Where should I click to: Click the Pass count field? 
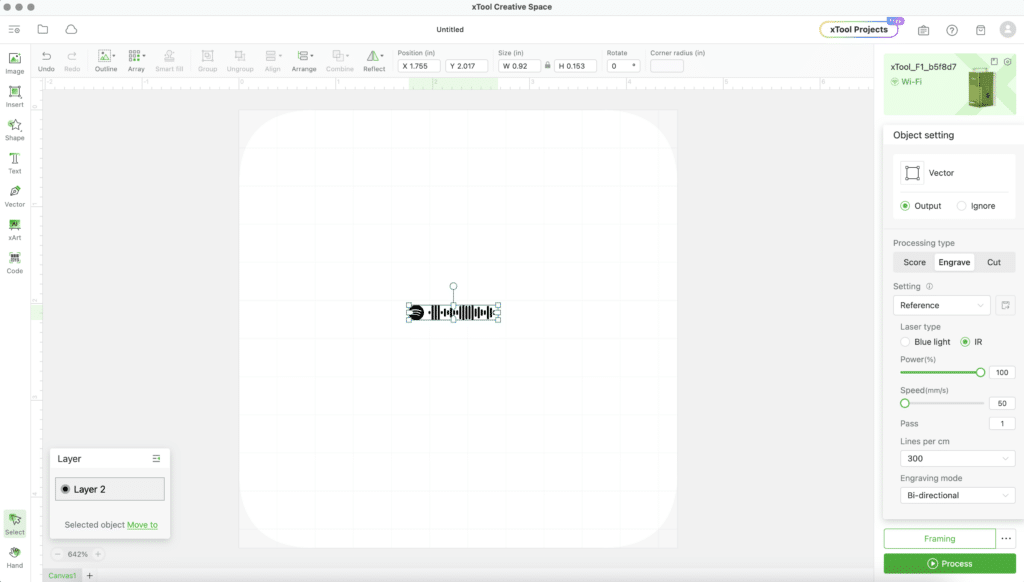click(1002, 423)
